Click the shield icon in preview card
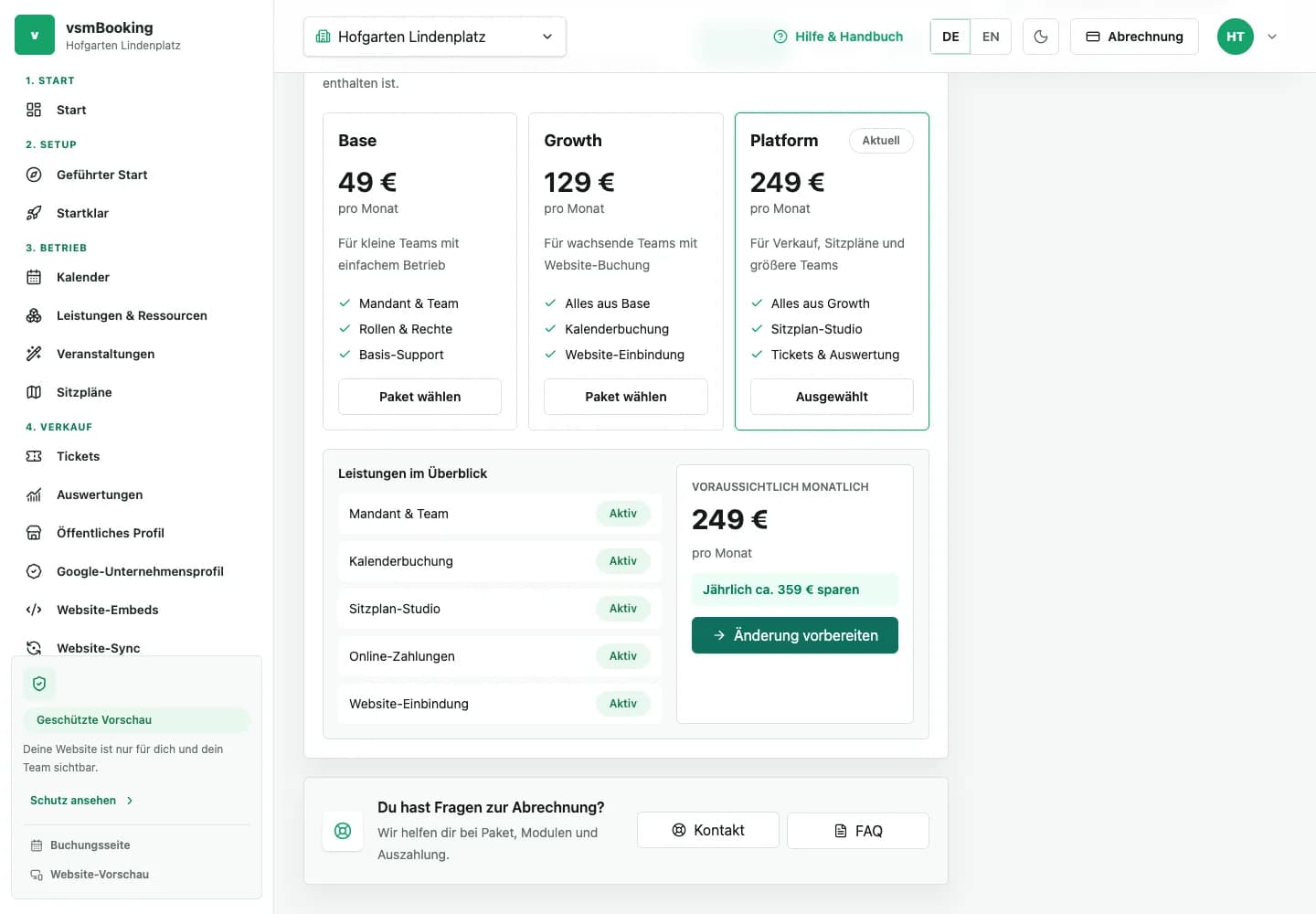1316x914 pixels. point(39,684)
